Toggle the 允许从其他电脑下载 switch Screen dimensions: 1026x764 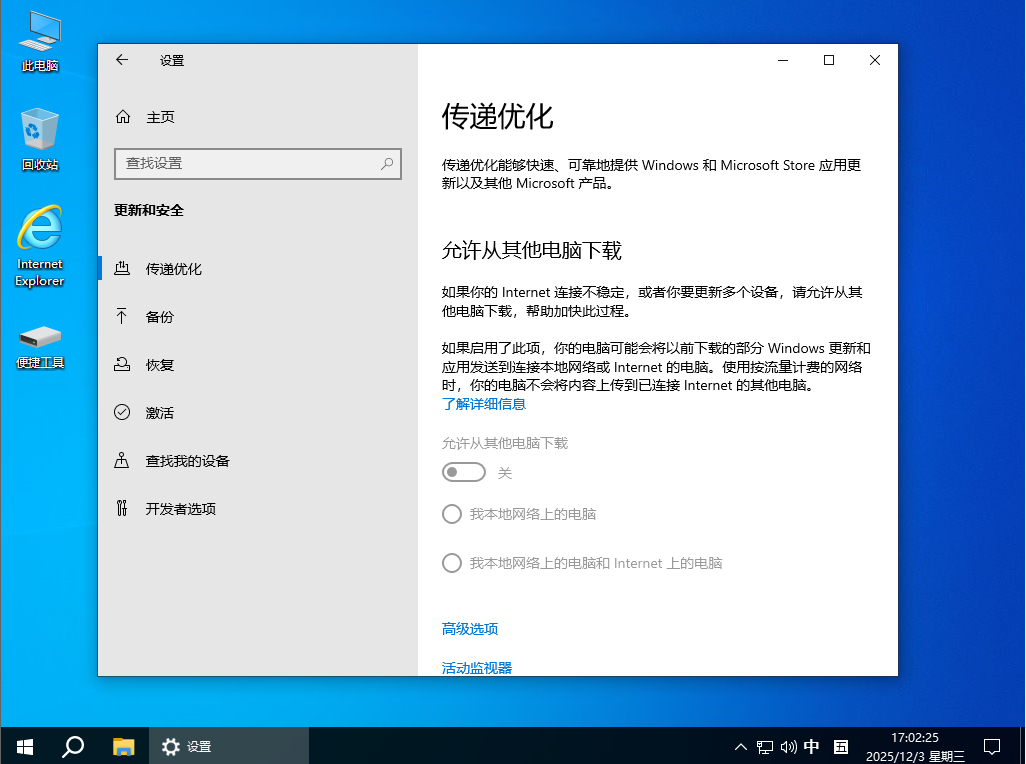464,472
